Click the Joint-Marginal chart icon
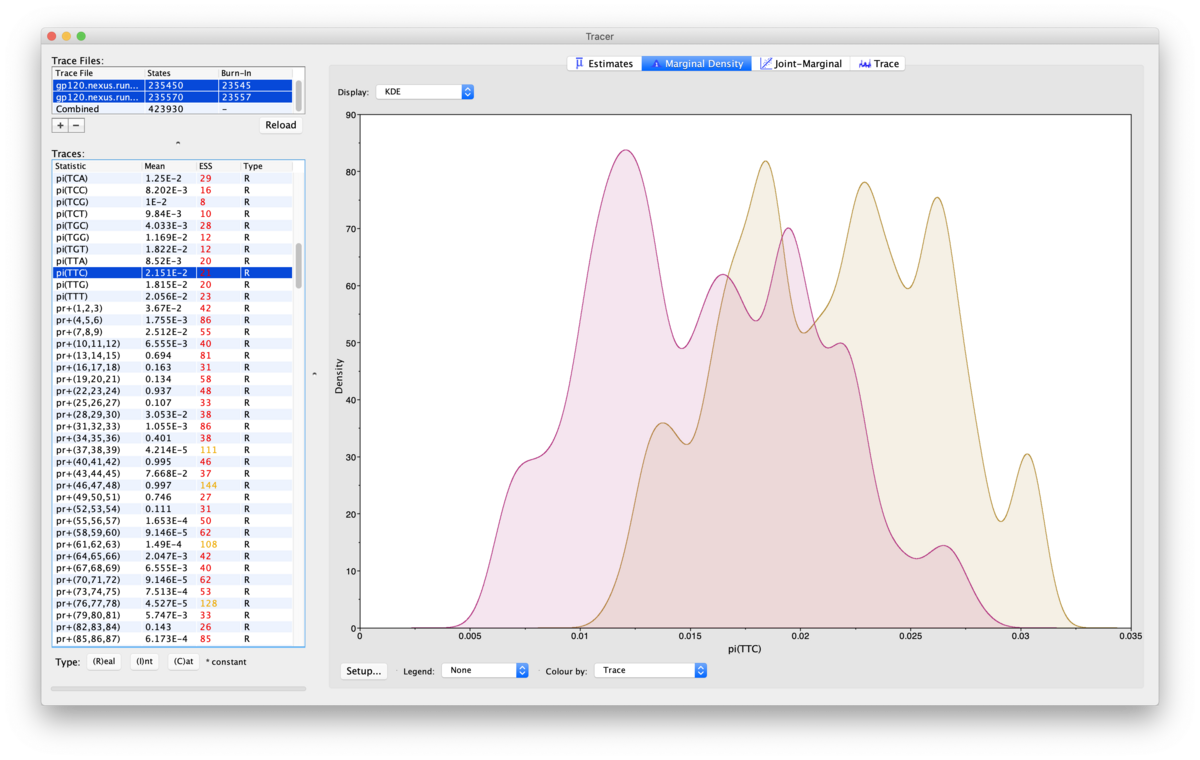Image resolution: width=1200 pixels, height=760 pixels. click(766, 63)
